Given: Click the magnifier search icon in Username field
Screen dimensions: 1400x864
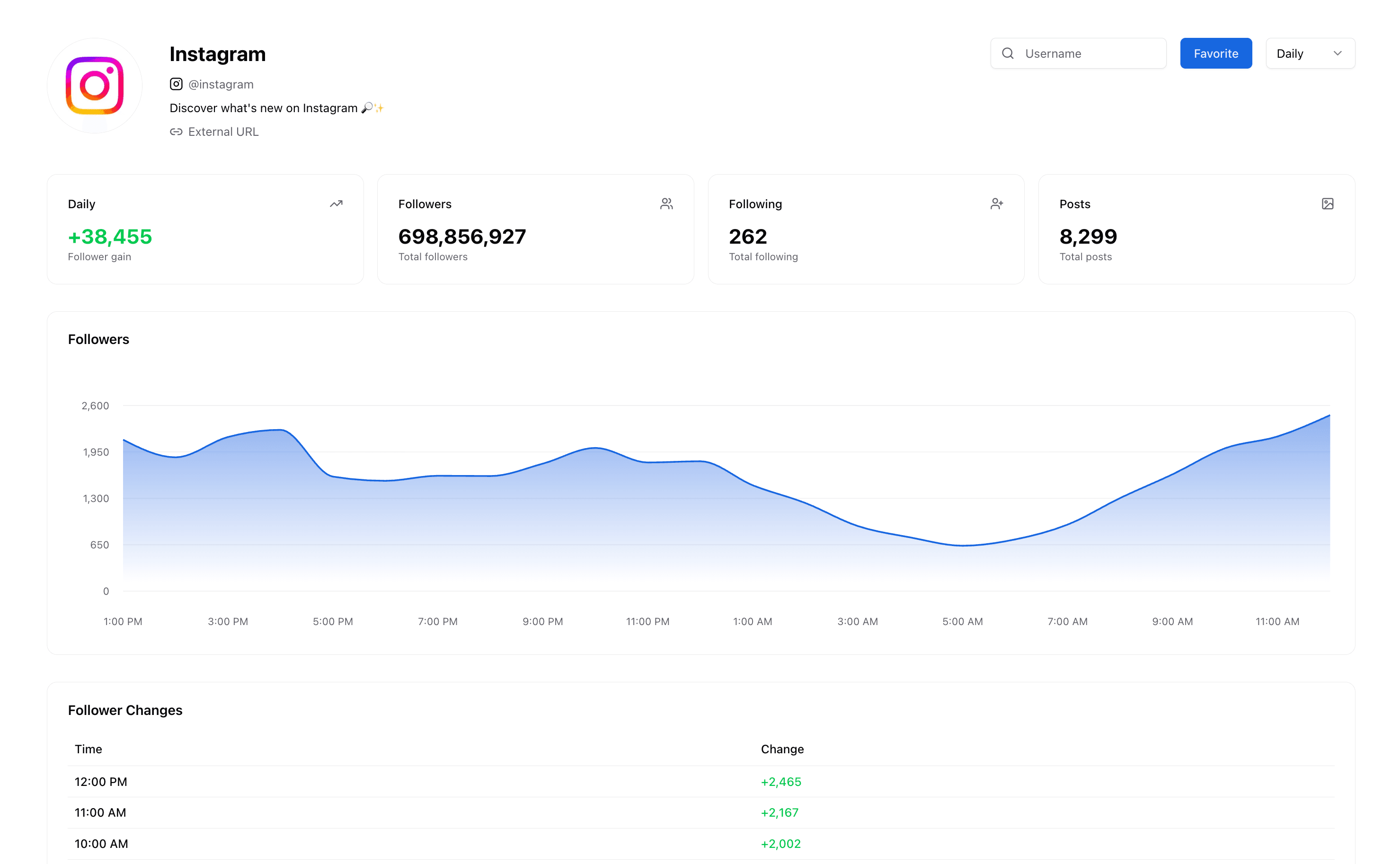Looking at the screenshot, I should [x=1008, y=53].
